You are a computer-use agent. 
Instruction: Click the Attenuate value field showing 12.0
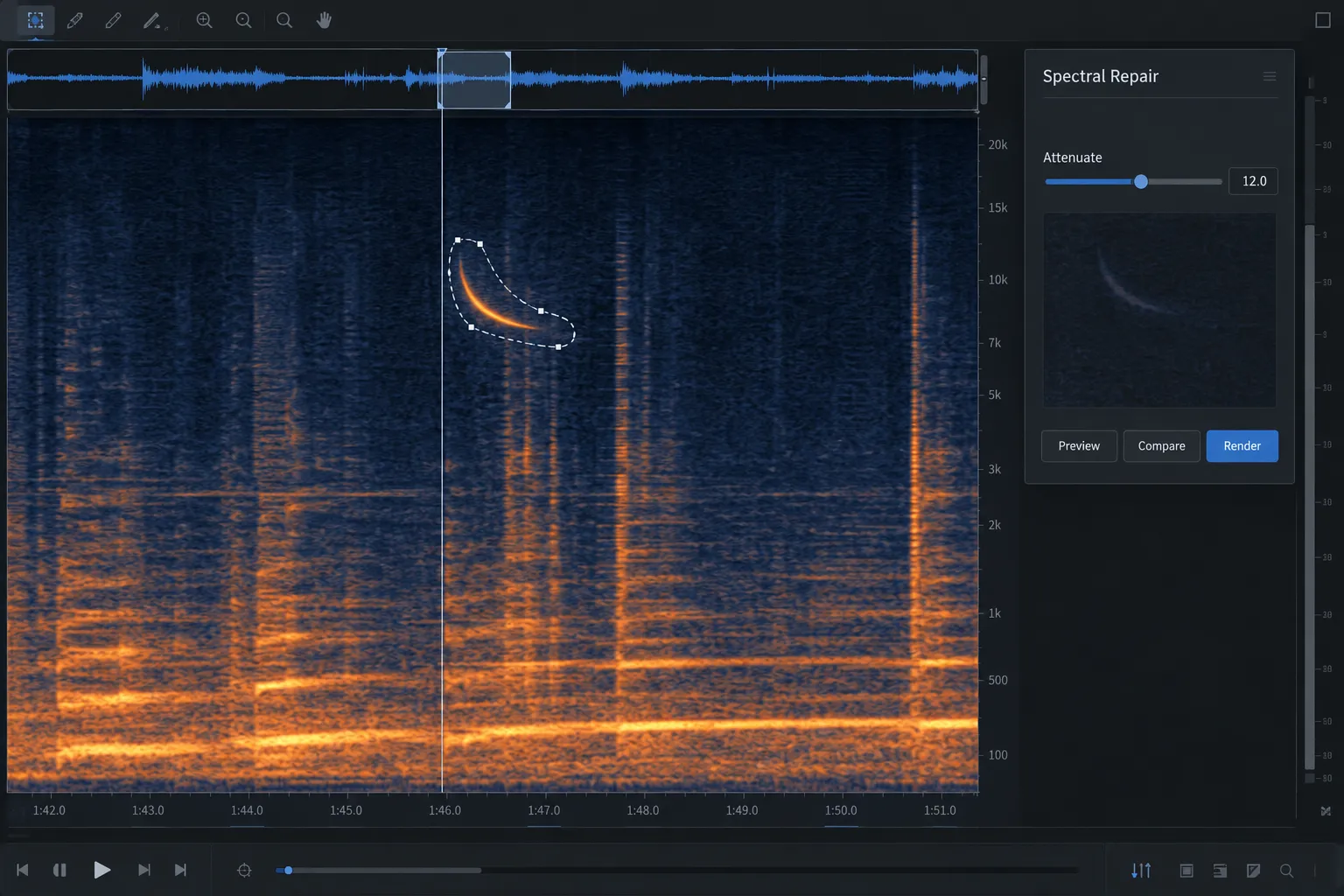pyautogui.click(x=1253, y=181)
